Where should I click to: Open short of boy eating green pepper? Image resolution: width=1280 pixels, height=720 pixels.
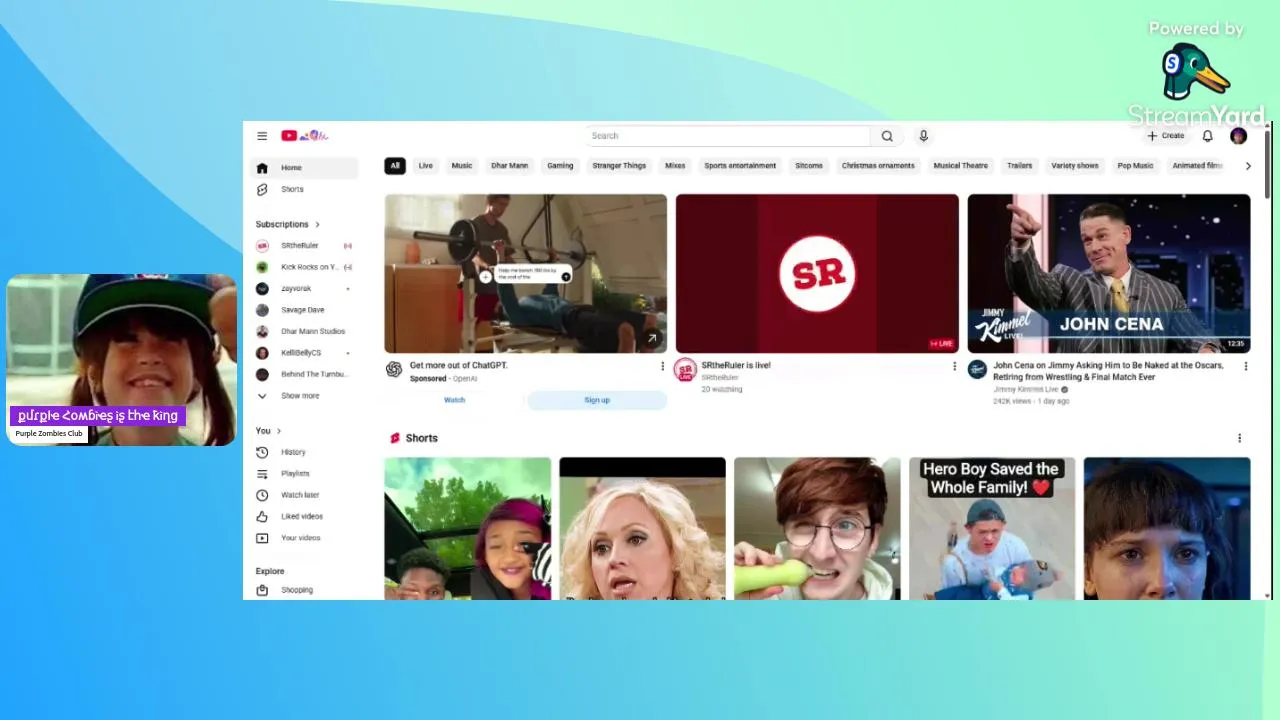pos(817,529)
